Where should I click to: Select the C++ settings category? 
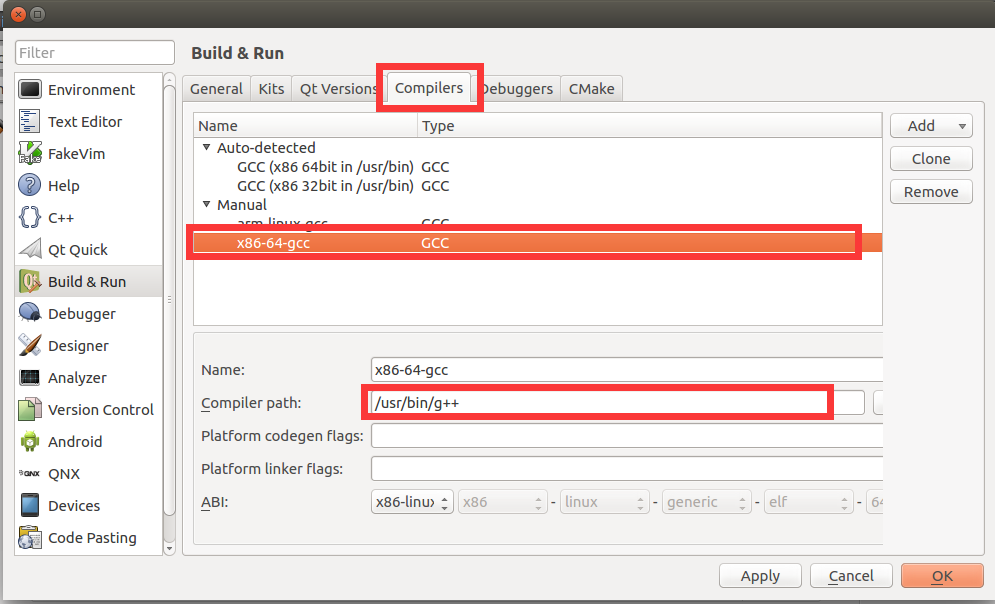[30, 217]
